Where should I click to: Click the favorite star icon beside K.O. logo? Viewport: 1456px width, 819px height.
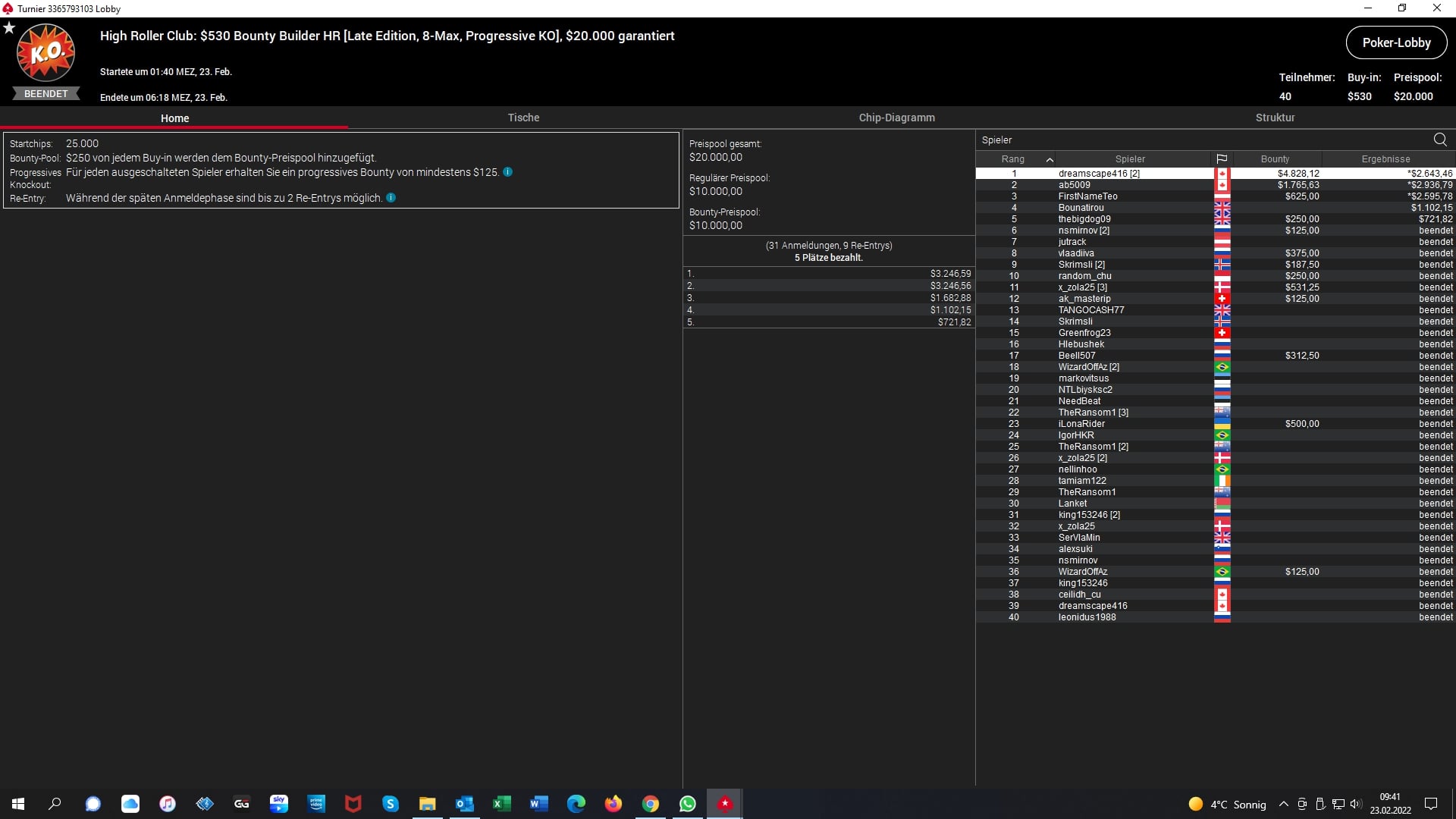9,28
